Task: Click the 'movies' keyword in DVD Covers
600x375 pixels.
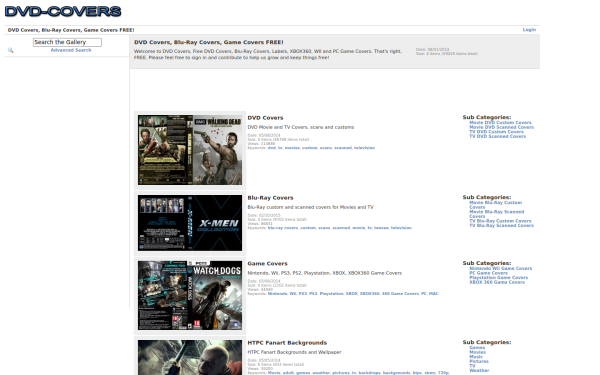Action: pyautogui.click(x=292, y=148)
